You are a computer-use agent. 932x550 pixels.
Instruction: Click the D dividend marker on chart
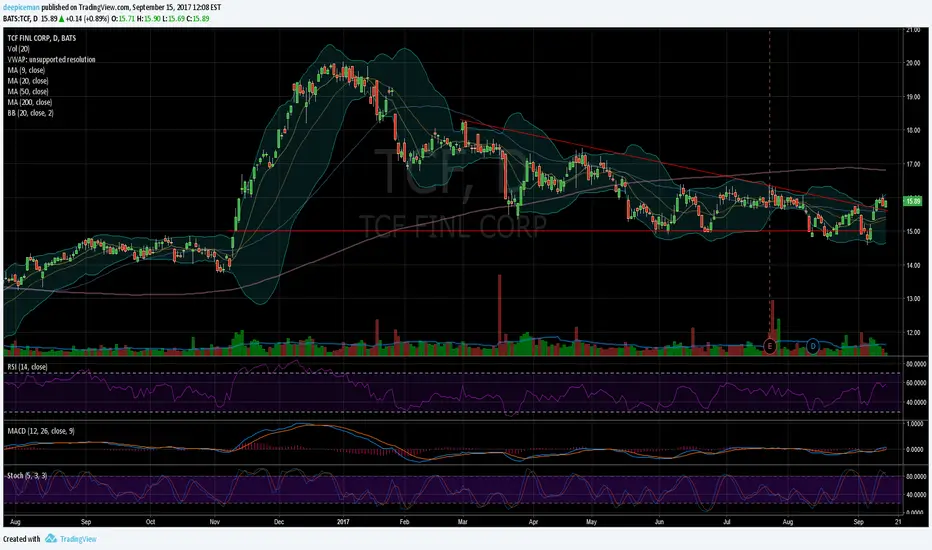pos(813,346)
